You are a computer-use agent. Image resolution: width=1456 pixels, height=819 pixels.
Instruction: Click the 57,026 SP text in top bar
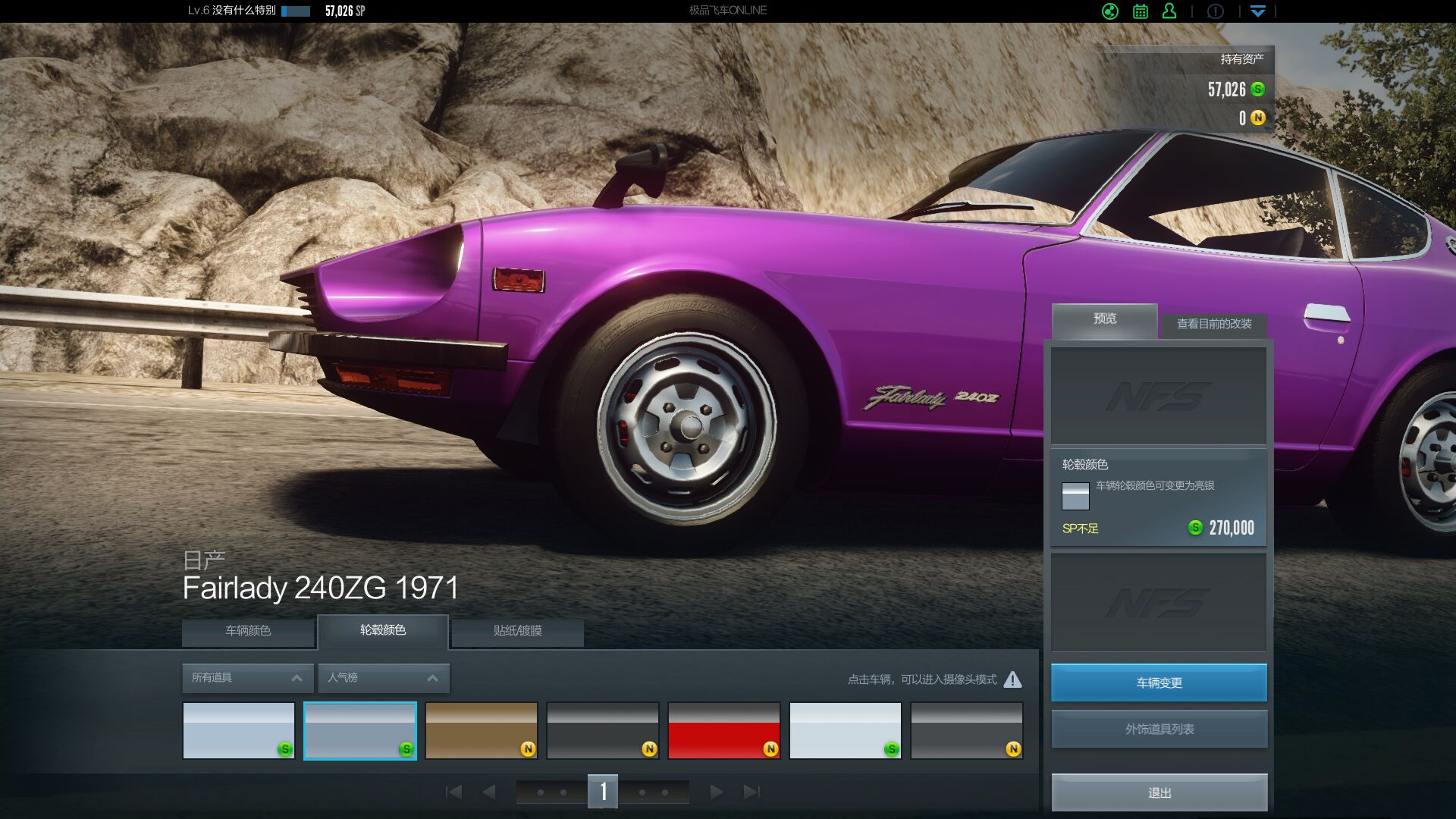coord(345,11)
